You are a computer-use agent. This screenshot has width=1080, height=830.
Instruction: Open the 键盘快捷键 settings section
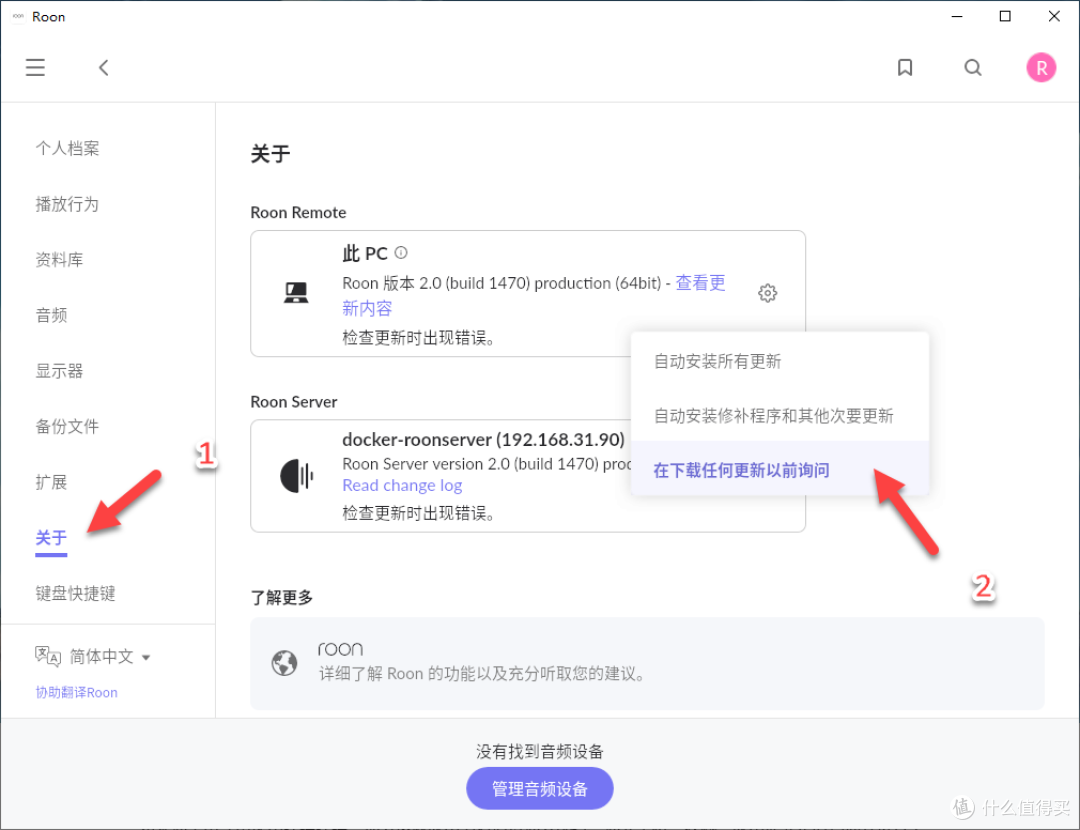pyautogui.click(x=75, y=592)
